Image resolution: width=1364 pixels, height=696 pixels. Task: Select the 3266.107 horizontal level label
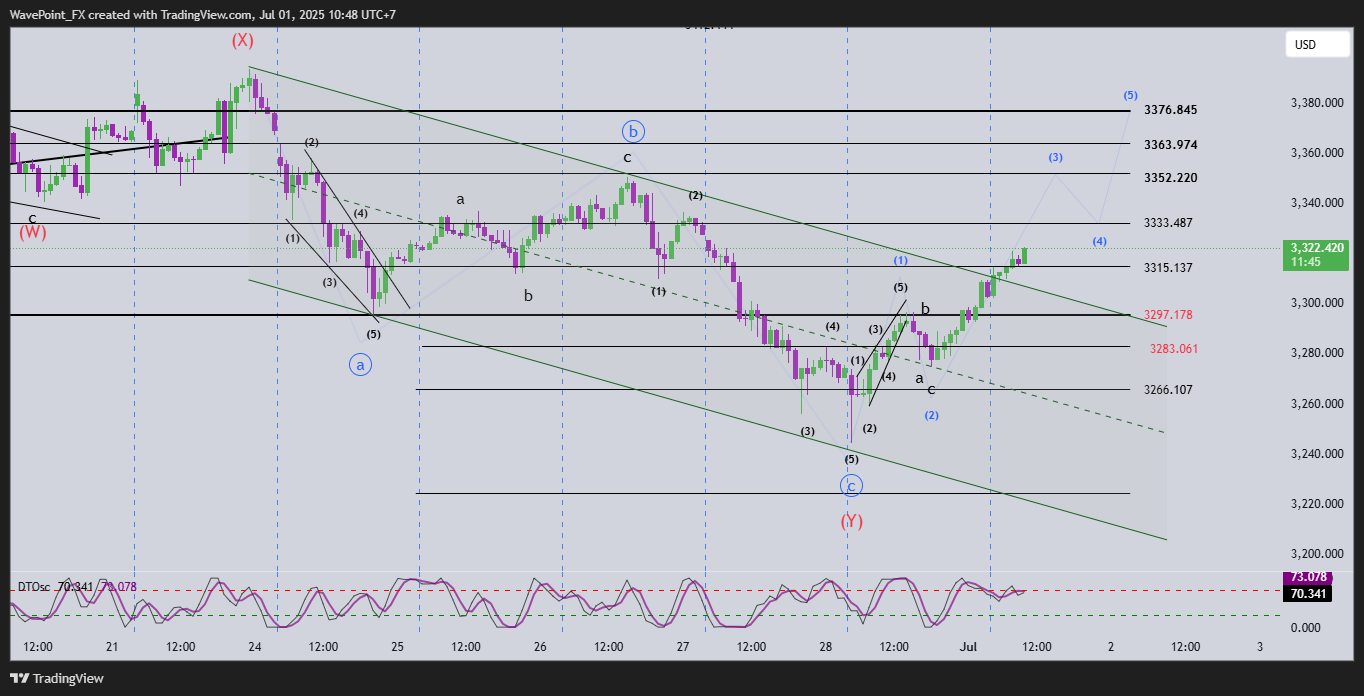click(x=1168, y=390)
